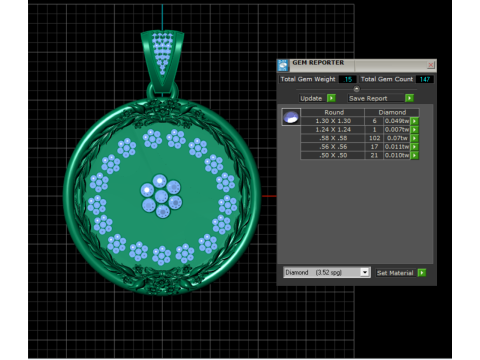Select the .58 X .58 size cell
Screen dimensions: 480x360
tap(333, 138)
